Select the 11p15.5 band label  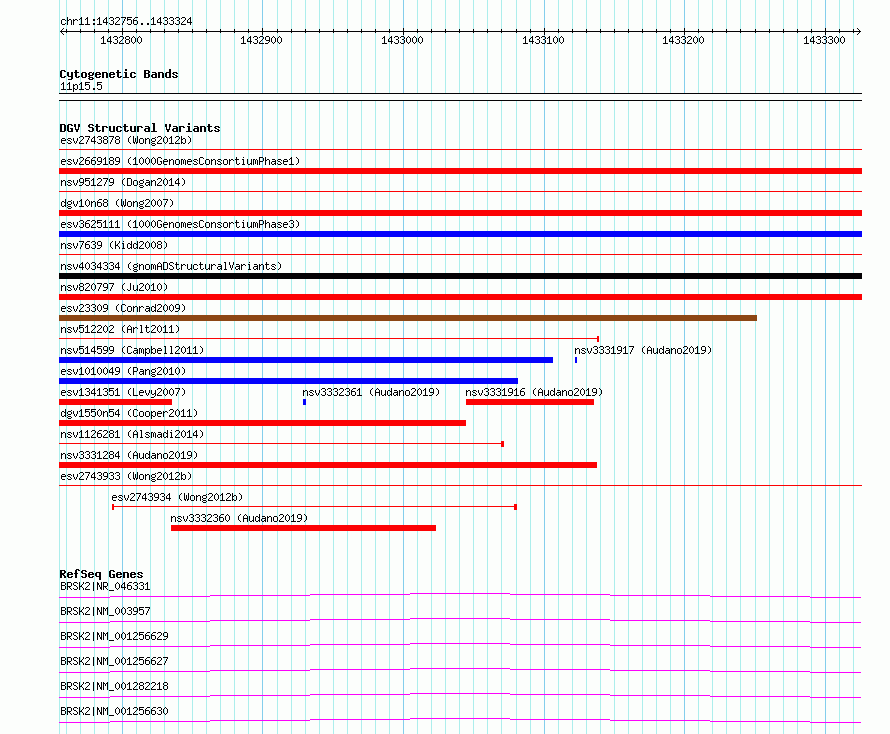81,86
